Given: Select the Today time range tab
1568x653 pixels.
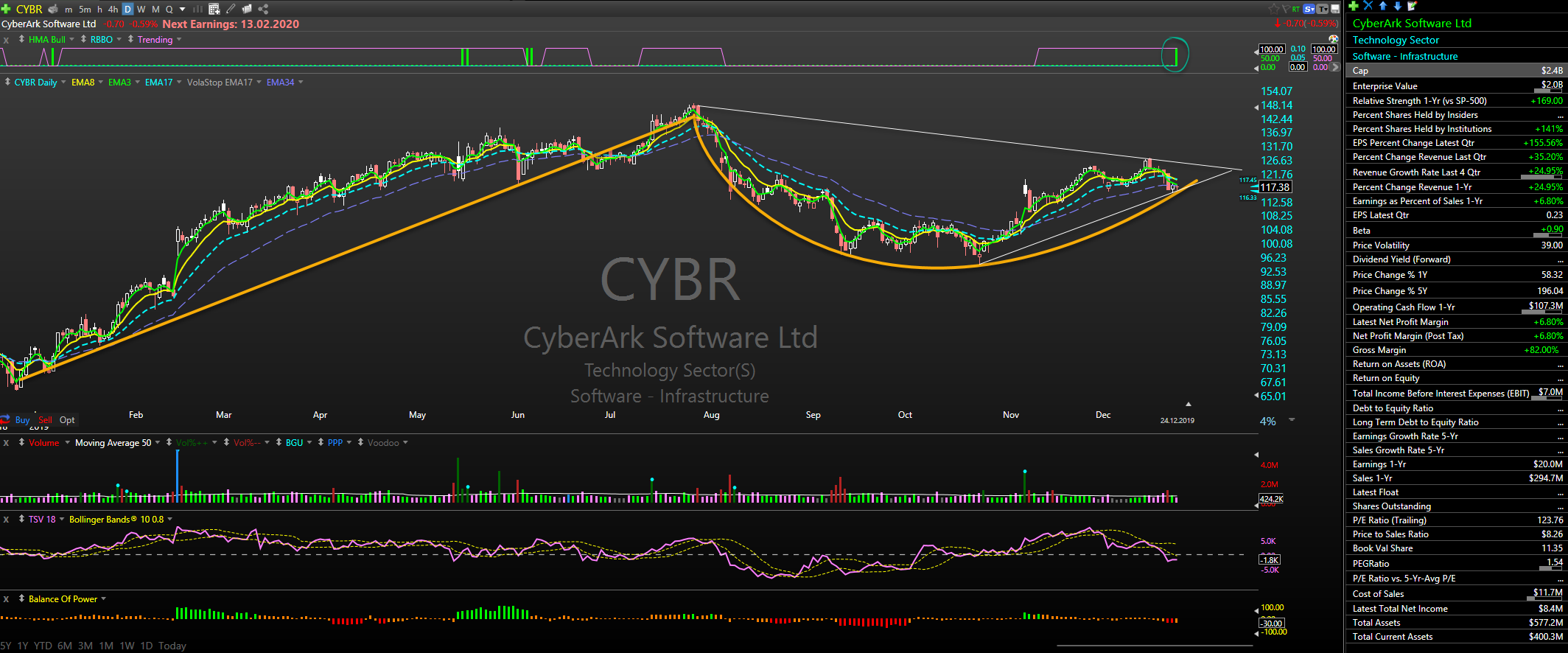Looking at the screenshot, I should [172, 646].
